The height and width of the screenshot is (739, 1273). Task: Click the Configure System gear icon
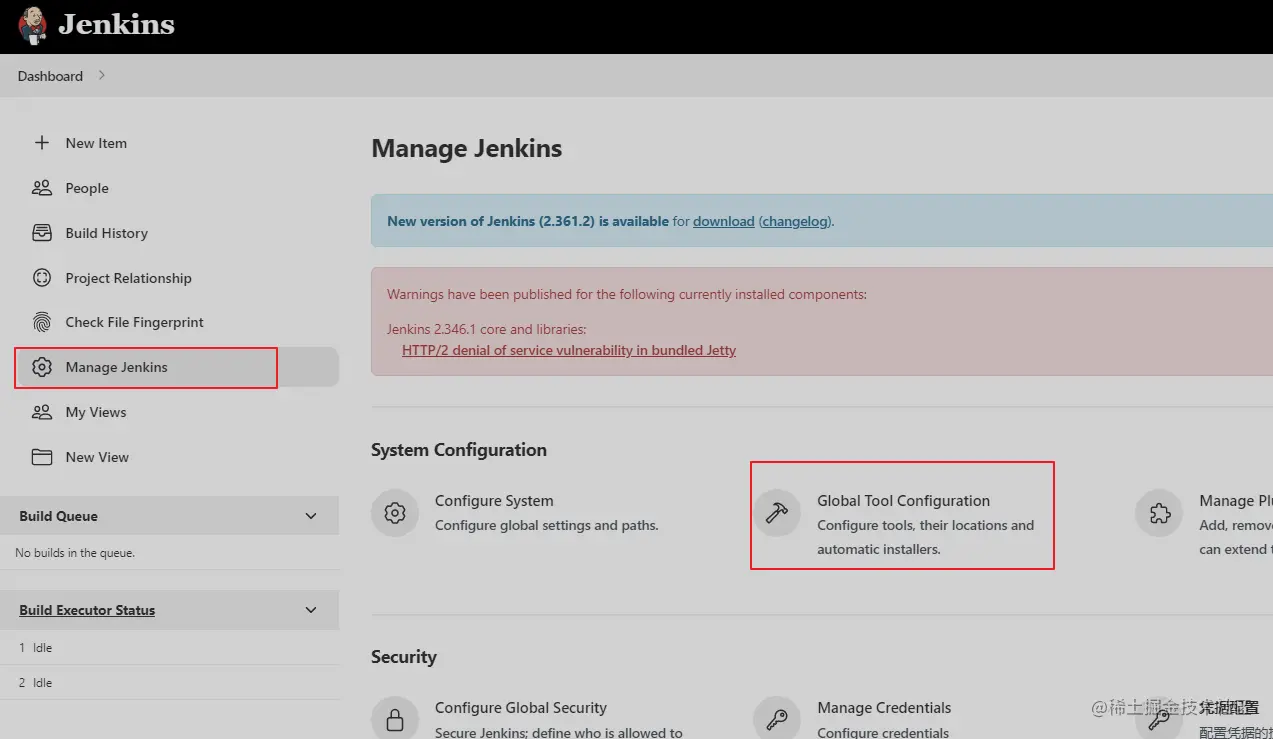(x=395, y=513)
